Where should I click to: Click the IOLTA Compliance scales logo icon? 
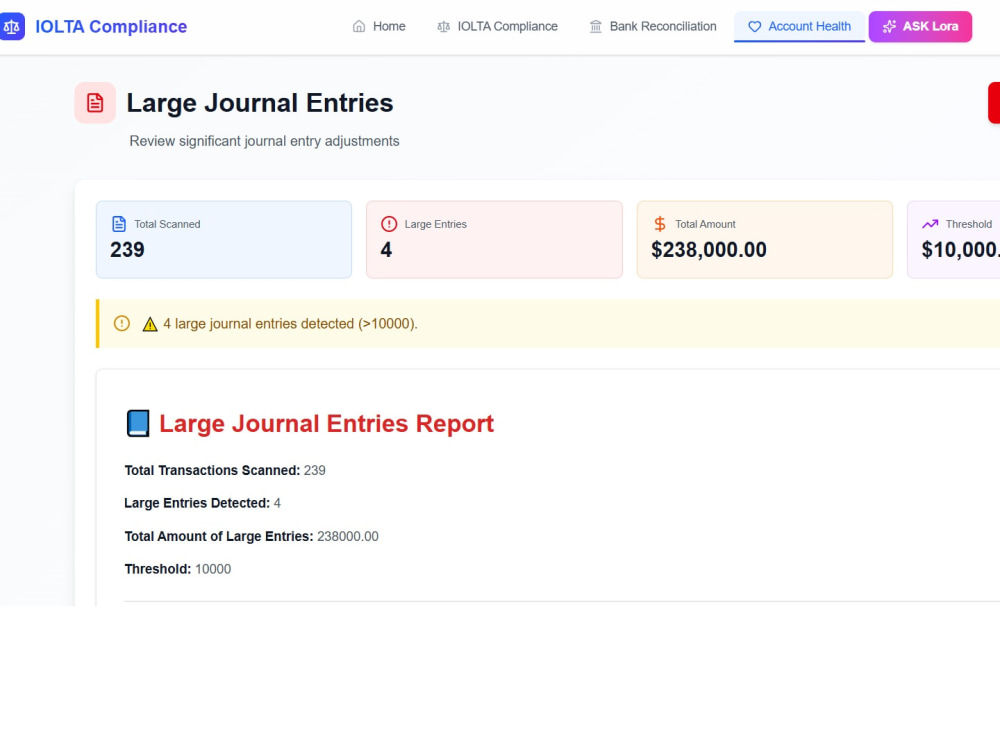(x=11, y=26)
